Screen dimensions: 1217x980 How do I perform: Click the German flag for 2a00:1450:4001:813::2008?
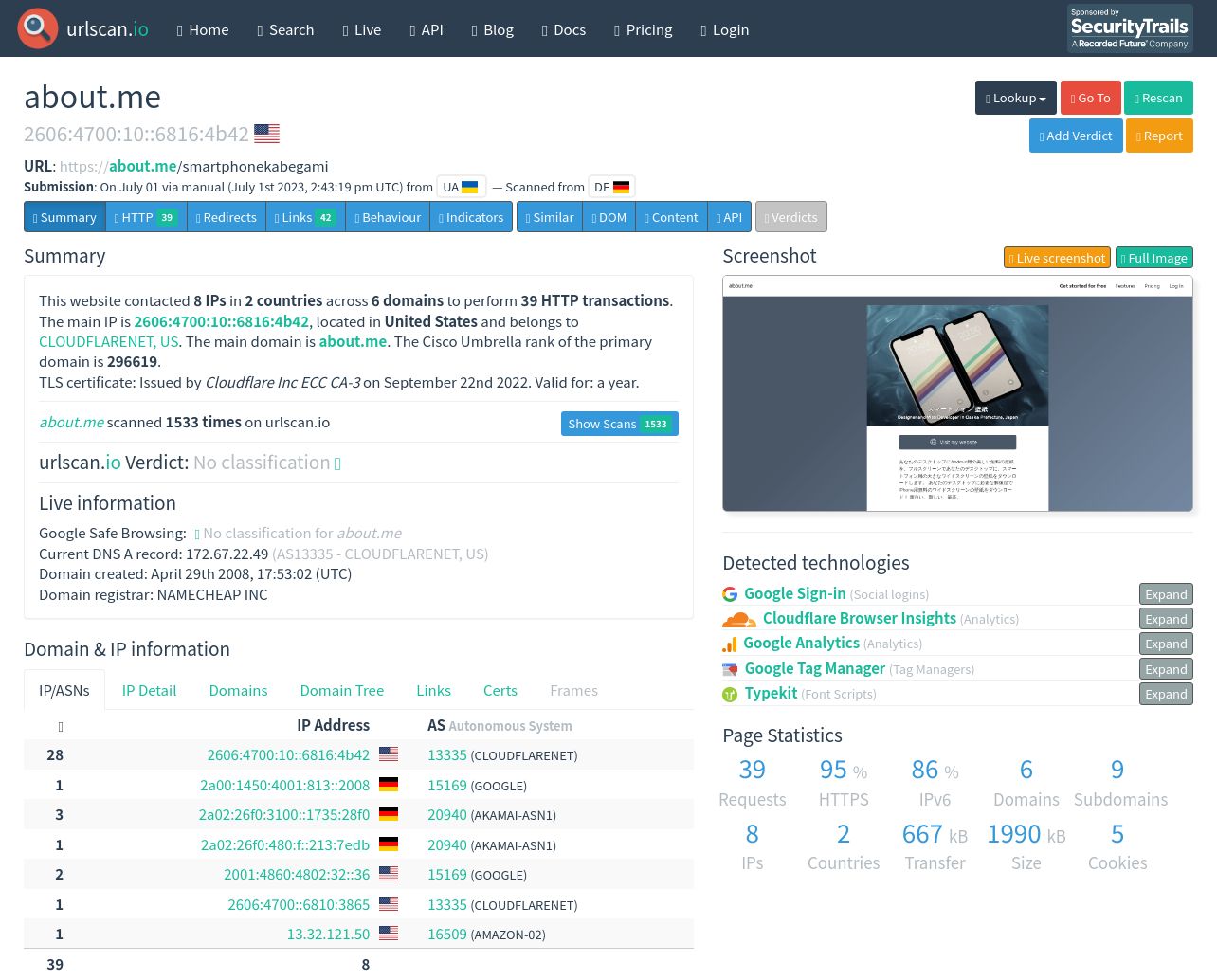click(x=389, y=785)
